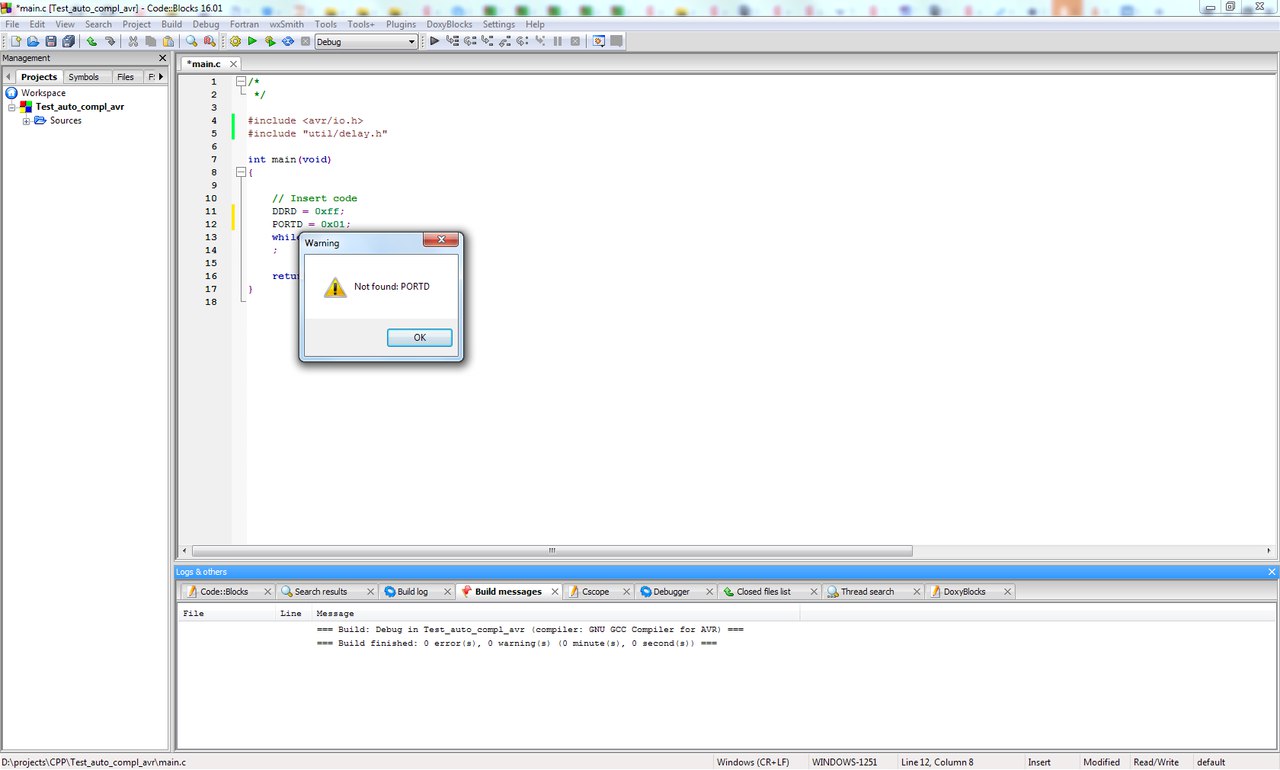Close the DoxyBlocks log tab
Screen dimensions: 1280x770
pos(1007,592)
